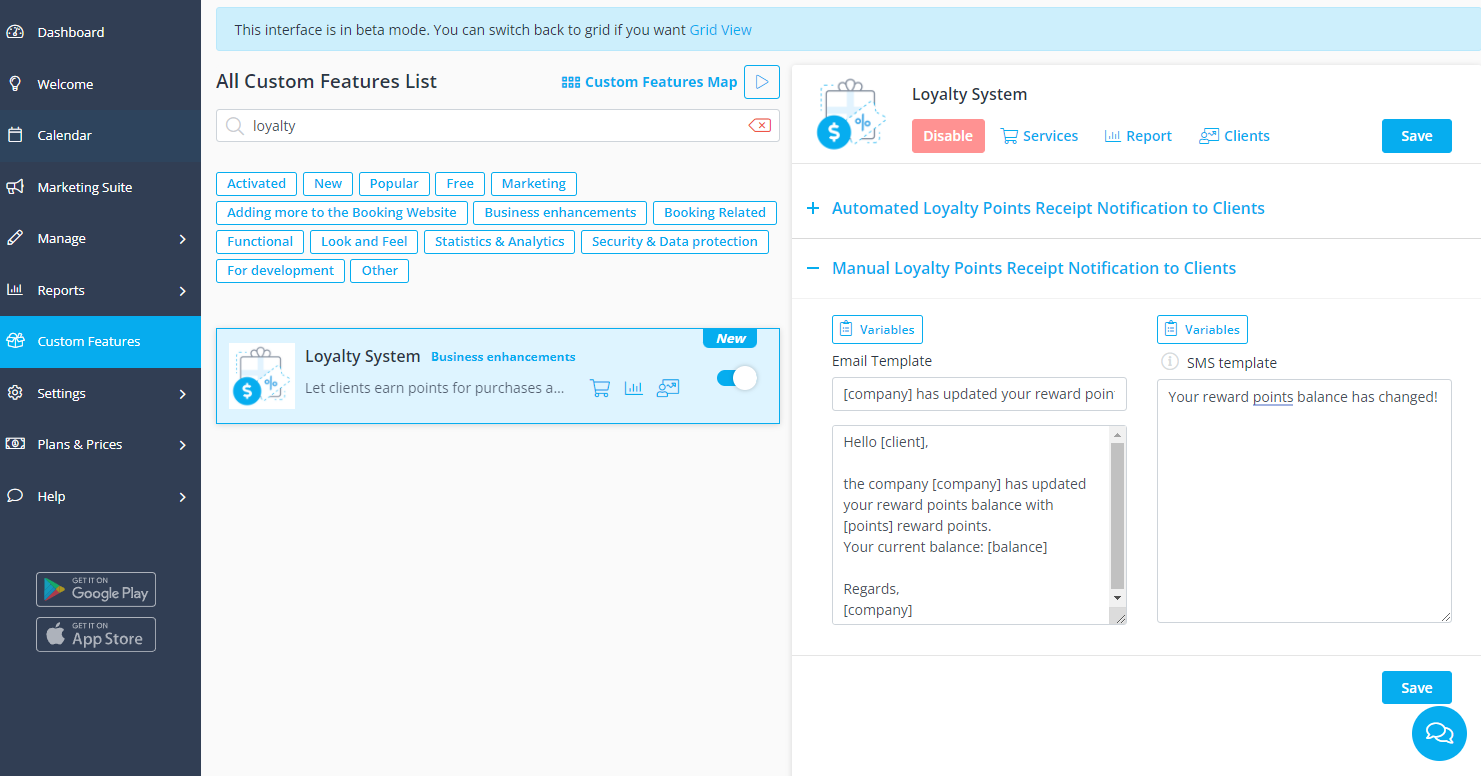Click the red Disable button
This screenshot has height=776, width=1481.
pyautogui.click(x=947, y=136)
